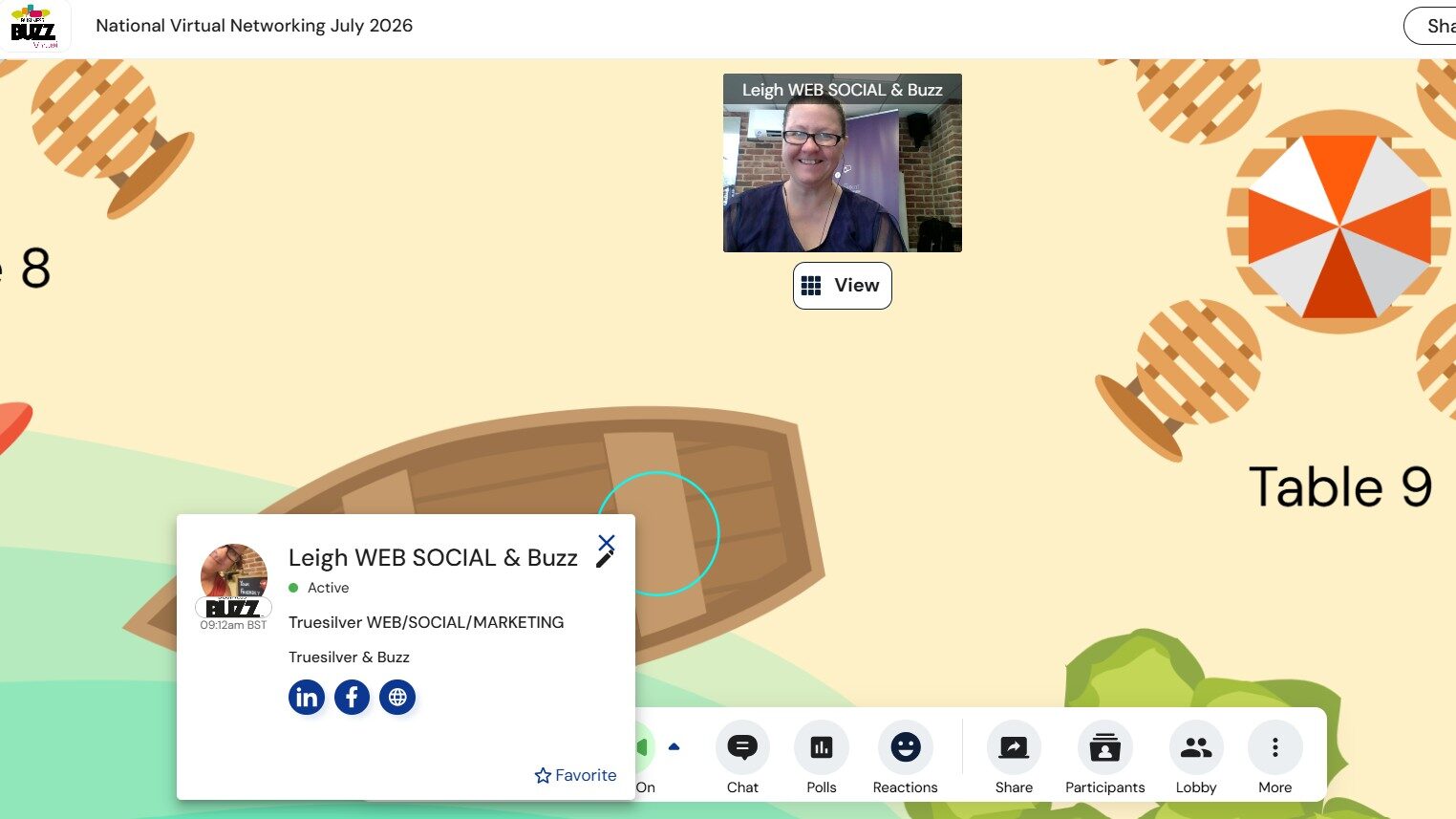Close the Leigh profile card

pos(607,543)
